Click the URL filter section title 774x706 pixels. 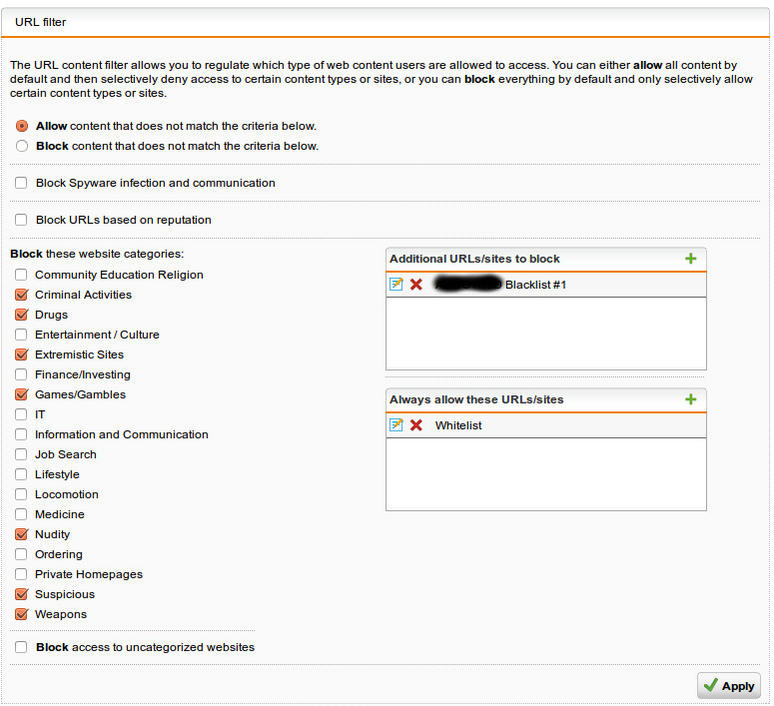pos(40,22)
